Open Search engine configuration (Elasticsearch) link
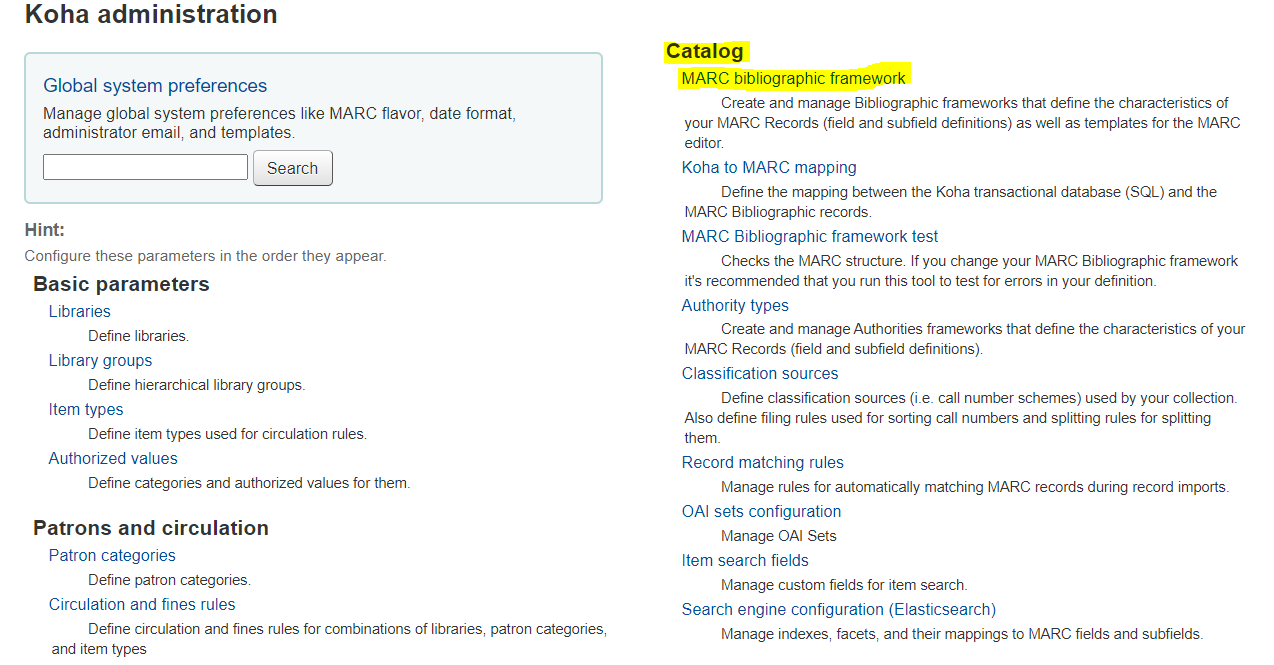The width and height of the screenshot is (1274, 665). click(839, 610)
